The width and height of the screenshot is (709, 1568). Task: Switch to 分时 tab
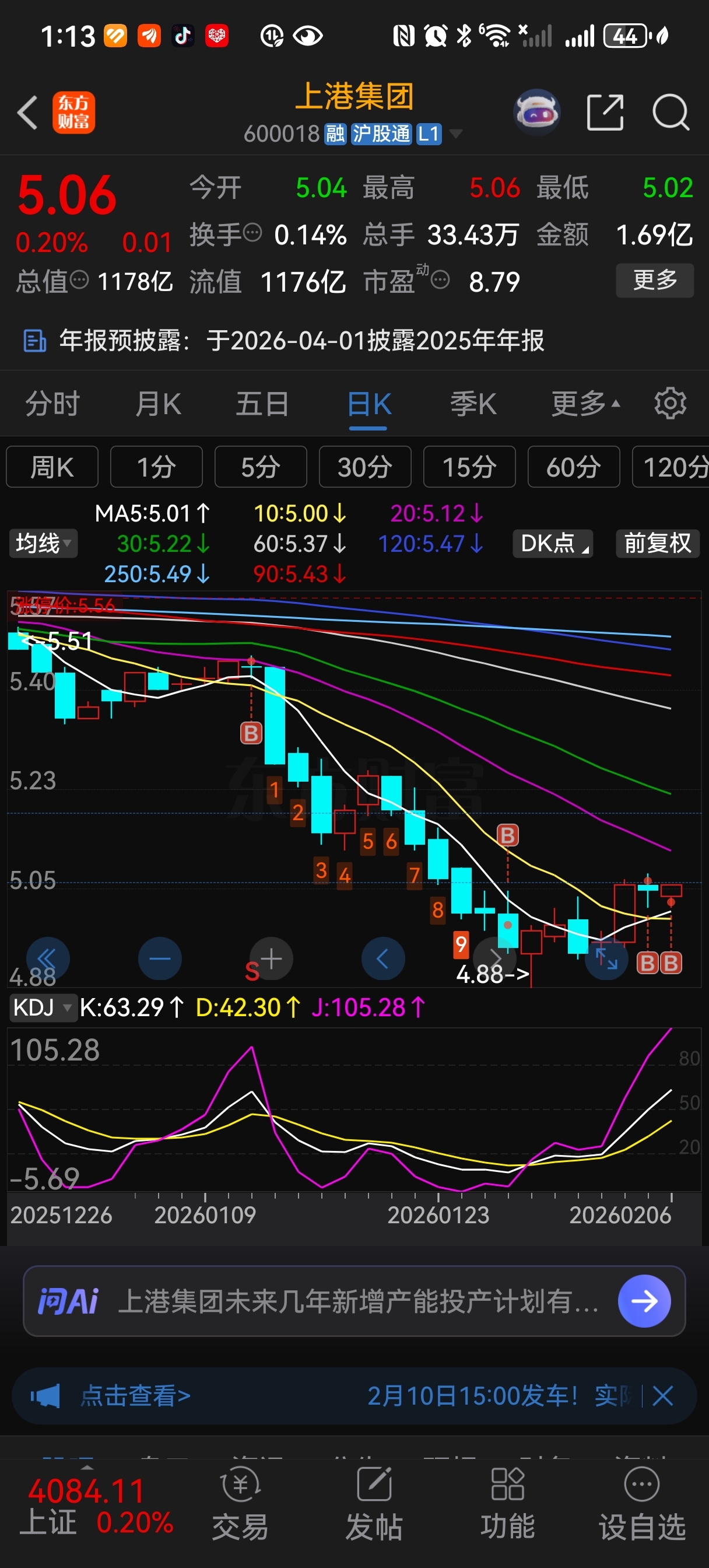52,403
